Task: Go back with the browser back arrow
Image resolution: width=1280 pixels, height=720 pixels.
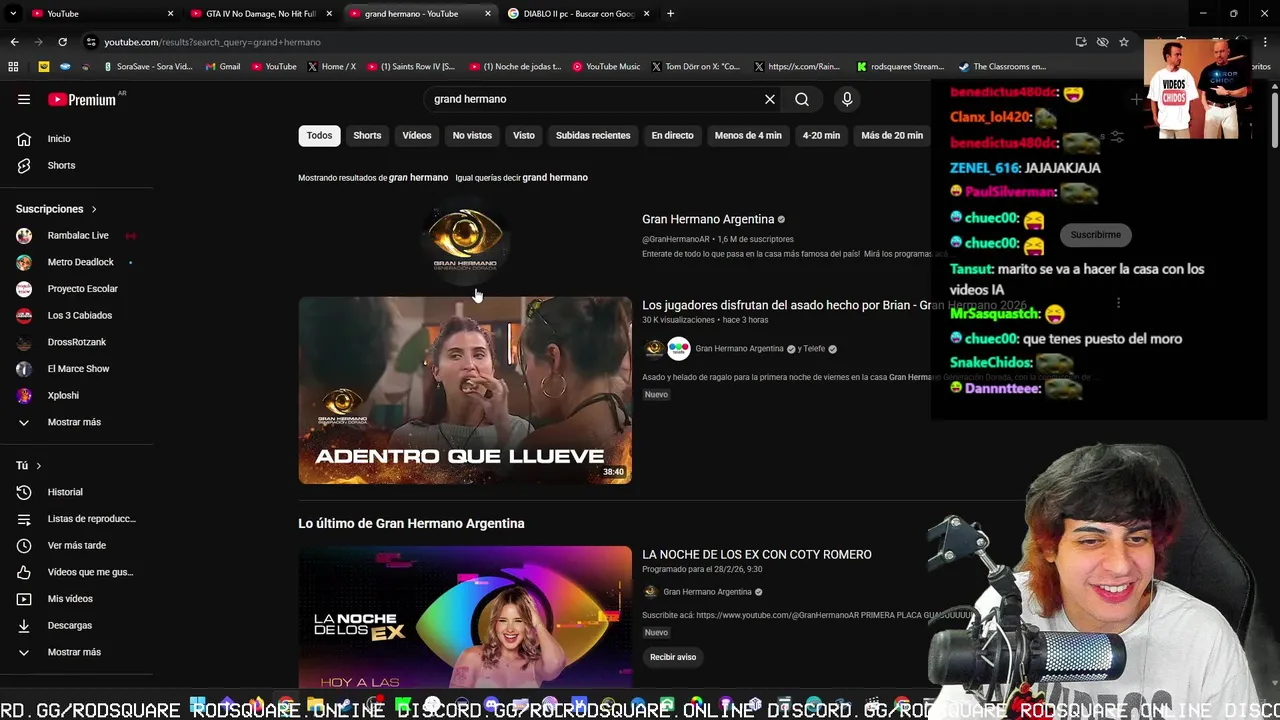Action: (14, 42)
